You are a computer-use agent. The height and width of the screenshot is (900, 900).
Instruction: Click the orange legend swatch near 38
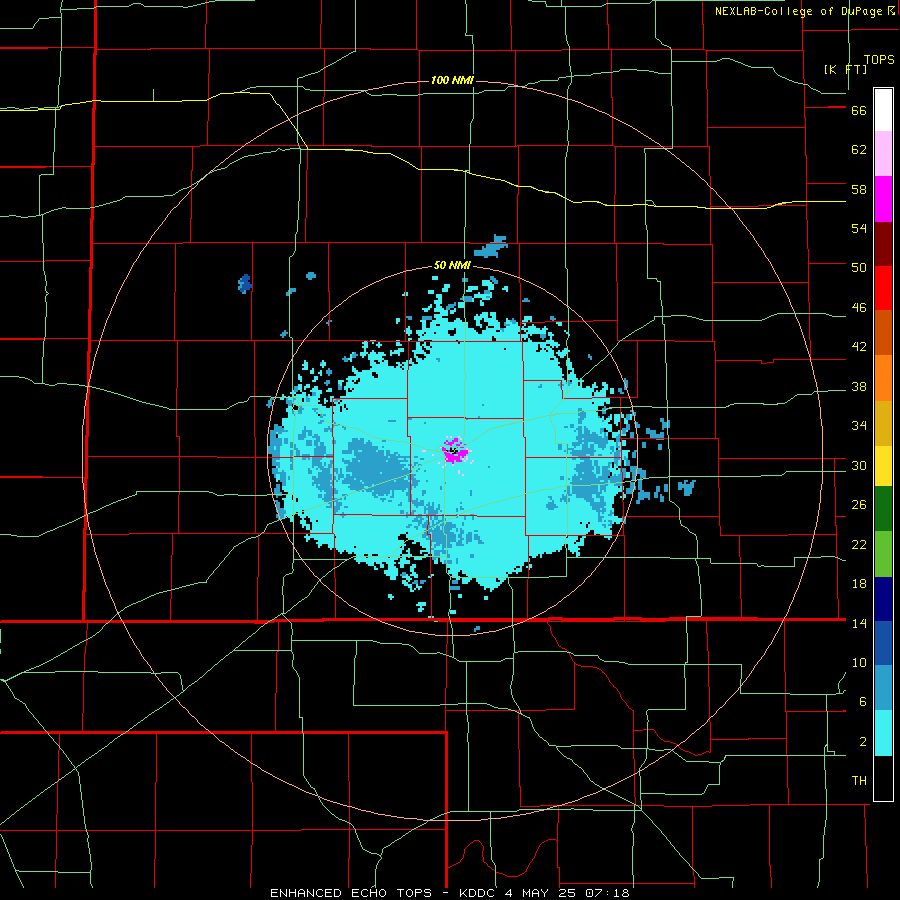coord(883,377)
